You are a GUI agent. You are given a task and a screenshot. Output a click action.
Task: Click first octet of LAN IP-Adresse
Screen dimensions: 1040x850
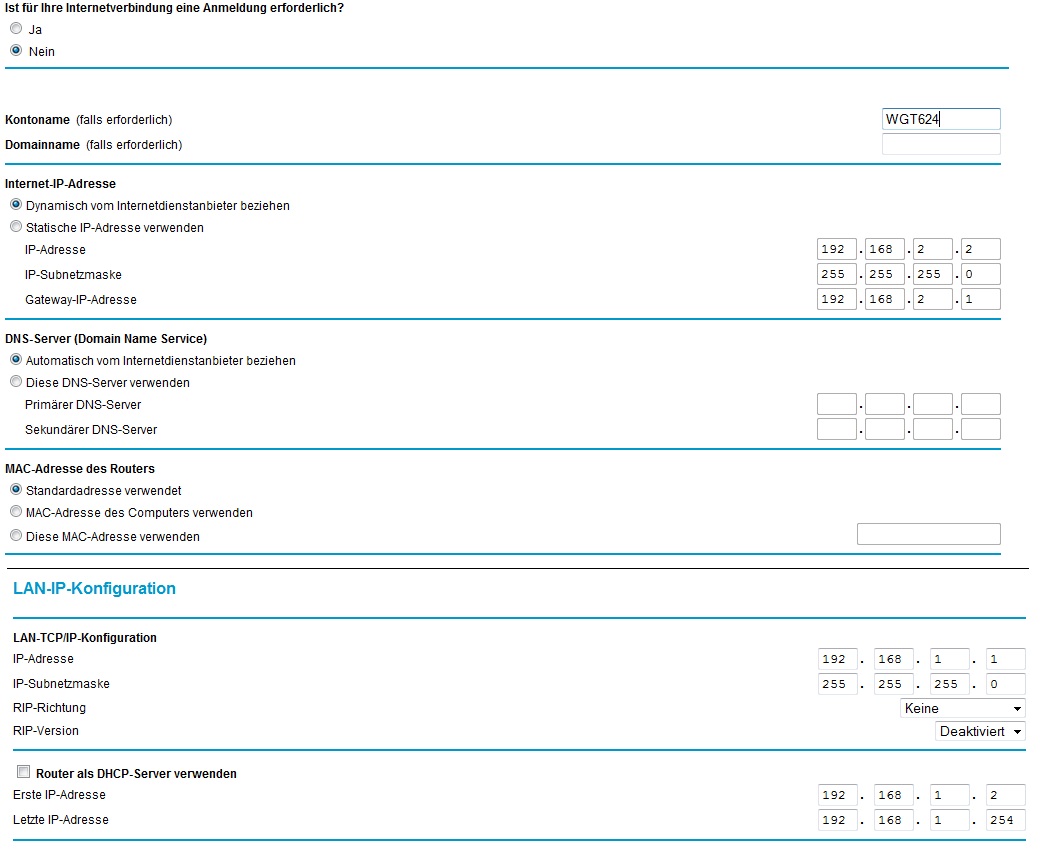click(x=838, y=659)
